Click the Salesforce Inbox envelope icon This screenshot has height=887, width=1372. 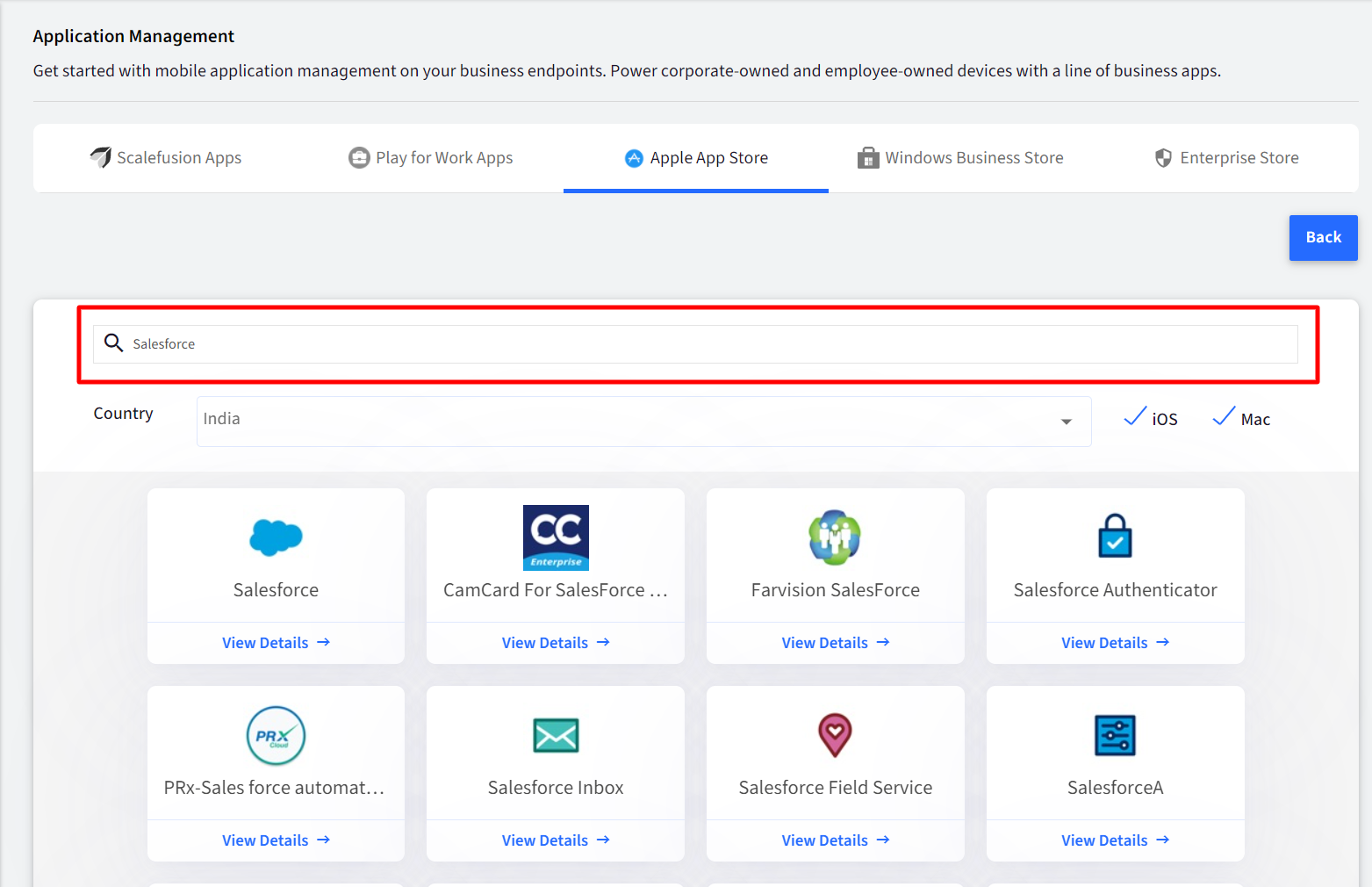click(556, 736)
